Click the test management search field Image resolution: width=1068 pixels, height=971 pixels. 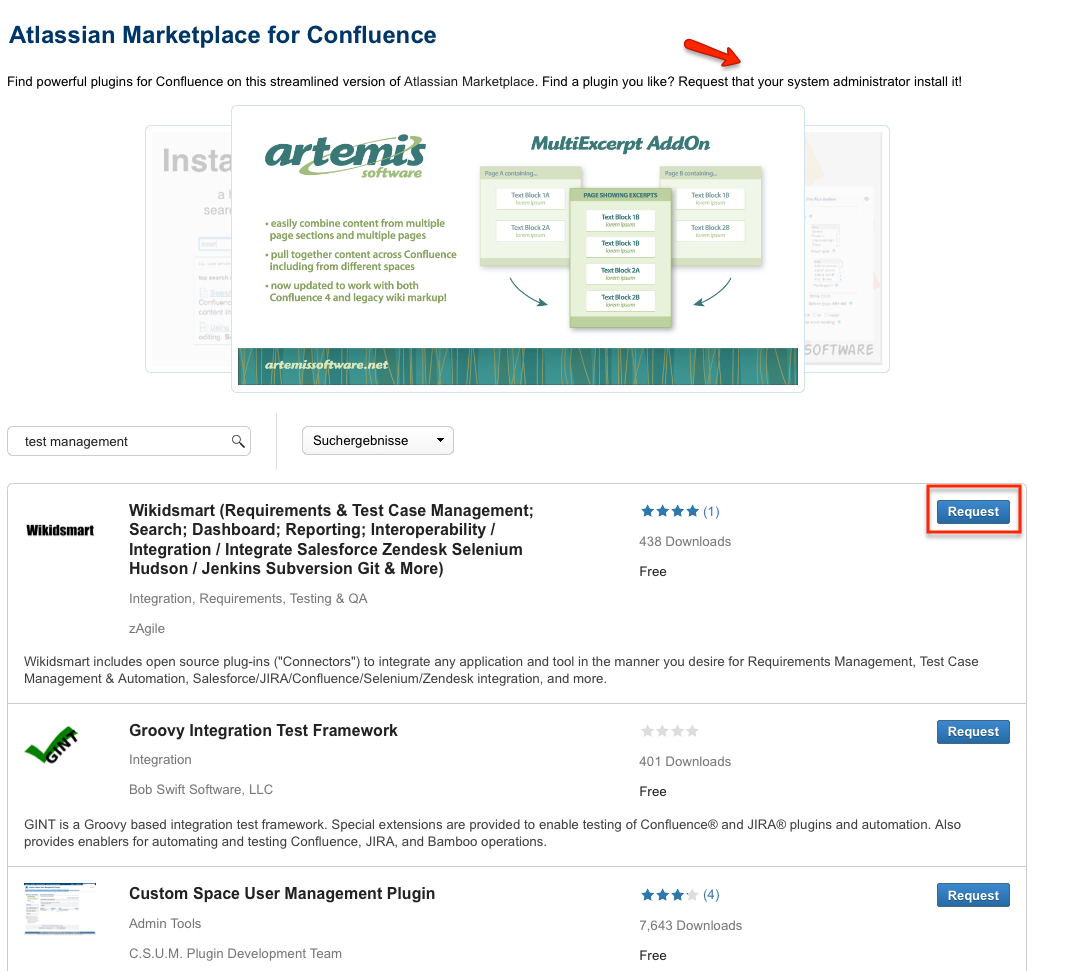coord(129,441)
